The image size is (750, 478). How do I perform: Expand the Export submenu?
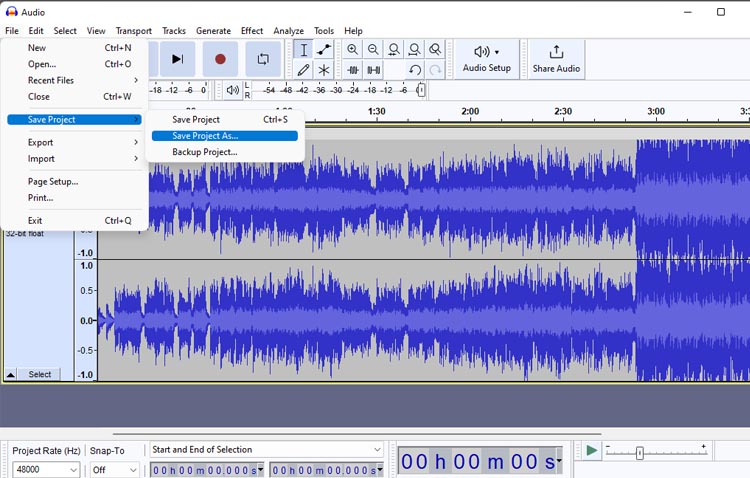[74, 143]
